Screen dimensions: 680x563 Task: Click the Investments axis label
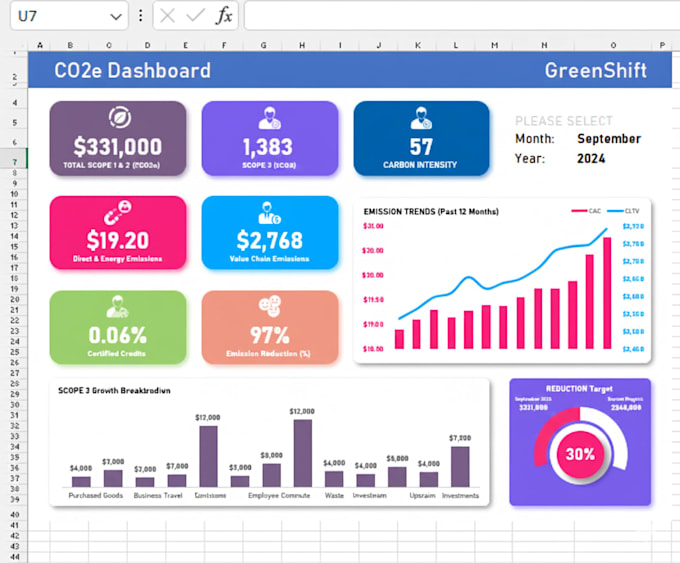tap(460, 495)
